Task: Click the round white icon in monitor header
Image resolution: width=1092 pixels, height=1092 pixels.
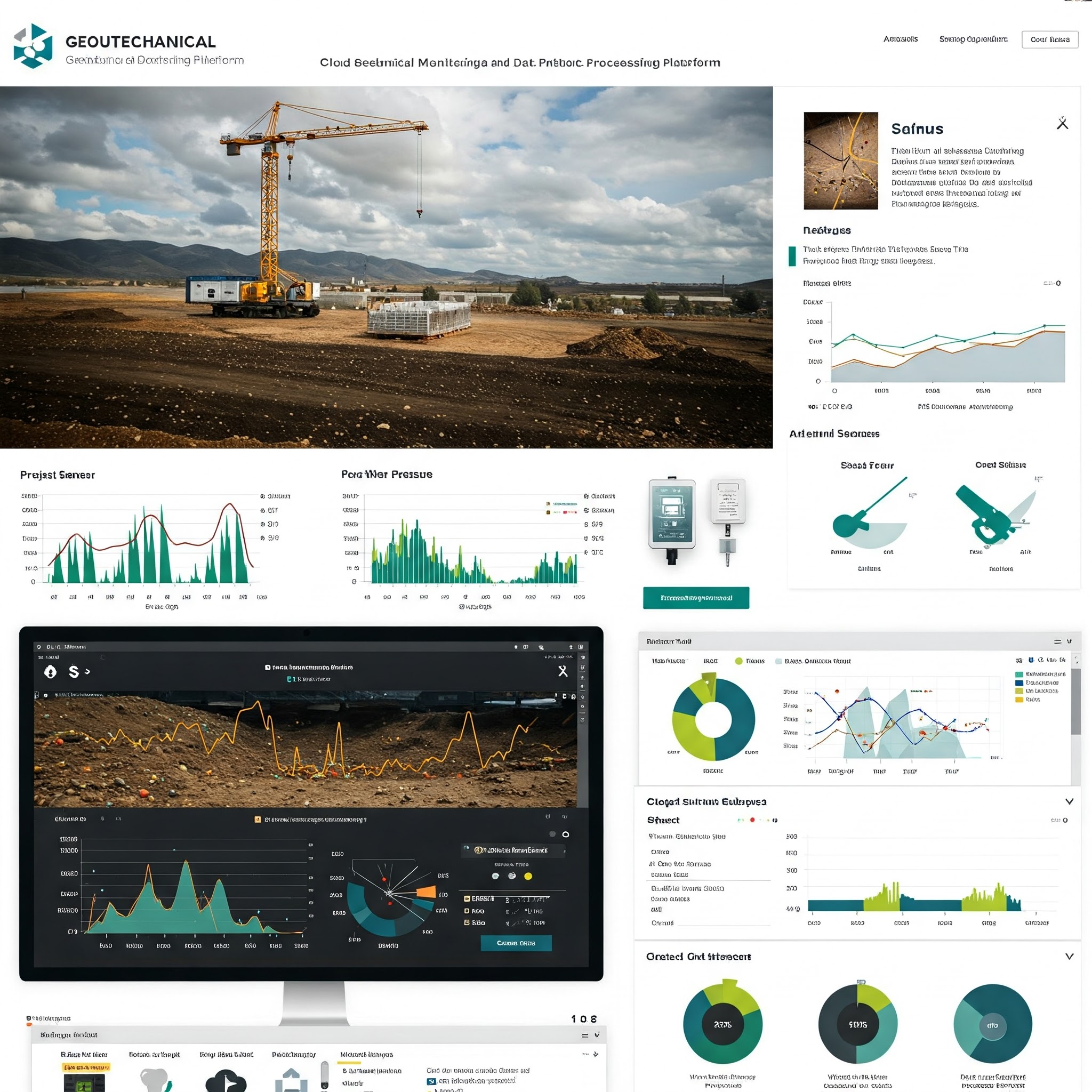Action: pyautogui.click(x=50, y=671)
